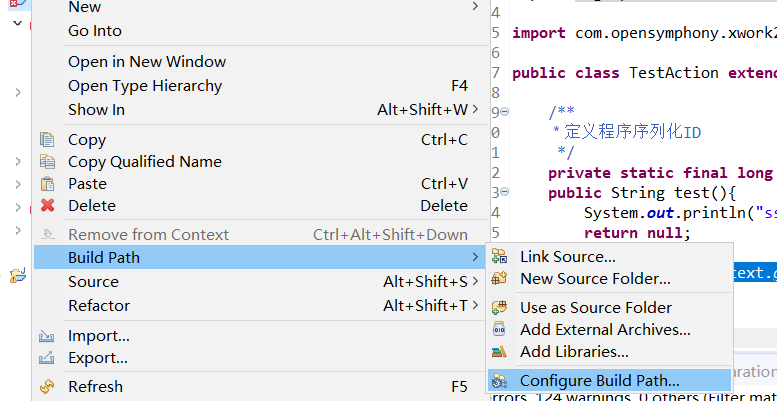Viewport: 777px width, 401px height.
Task: Click the Paste clipboard icon
Action: [47, 183]
